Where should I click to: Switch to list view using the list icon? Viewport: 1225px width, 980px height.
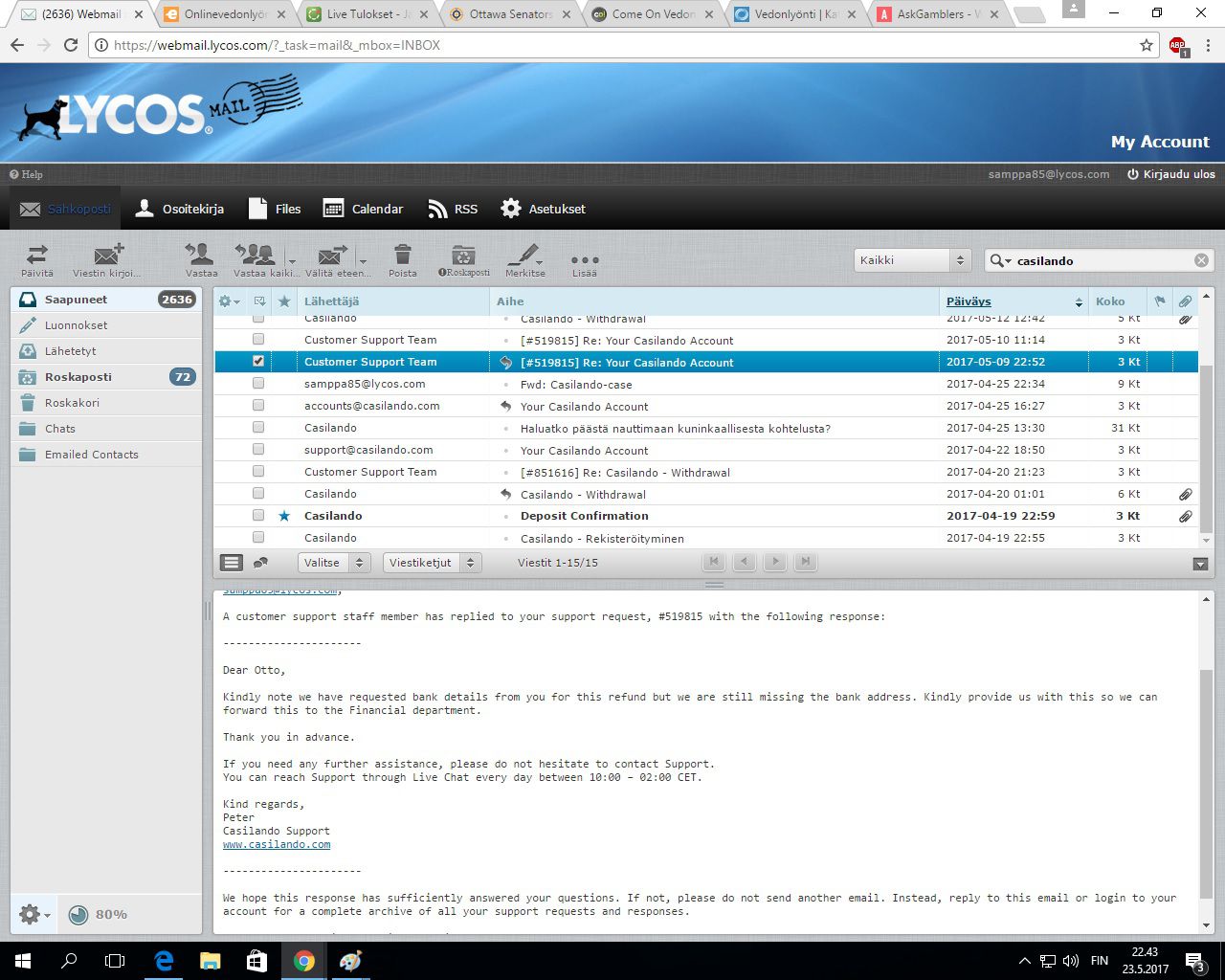(232, 563)
